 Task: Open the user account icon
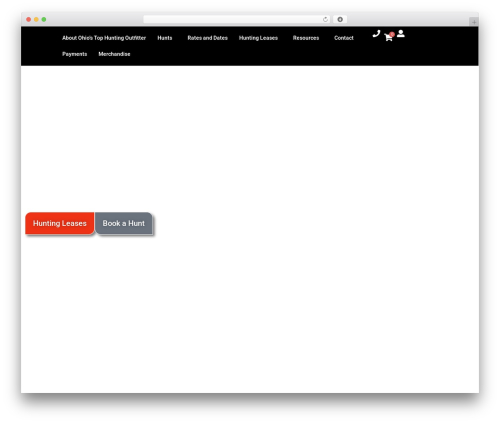coord(401,33)
